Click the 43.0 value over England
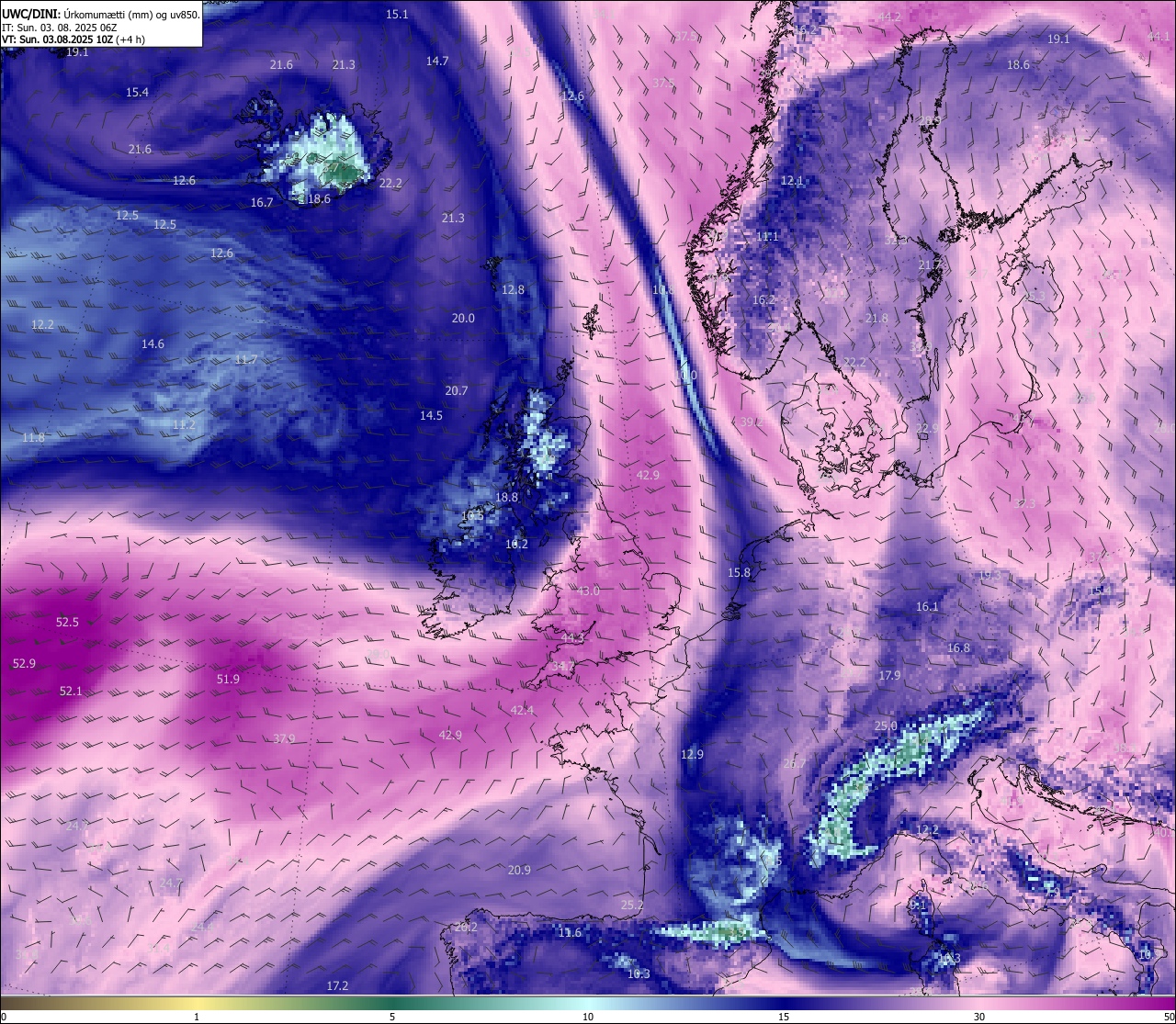Viewport: 1176px width, 1024px height. (588, 591)
